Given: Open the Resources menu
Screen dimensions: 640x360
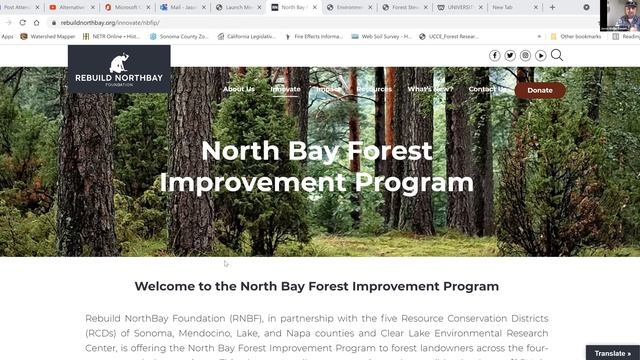Looking at the screenshot, I should (374, 89).
